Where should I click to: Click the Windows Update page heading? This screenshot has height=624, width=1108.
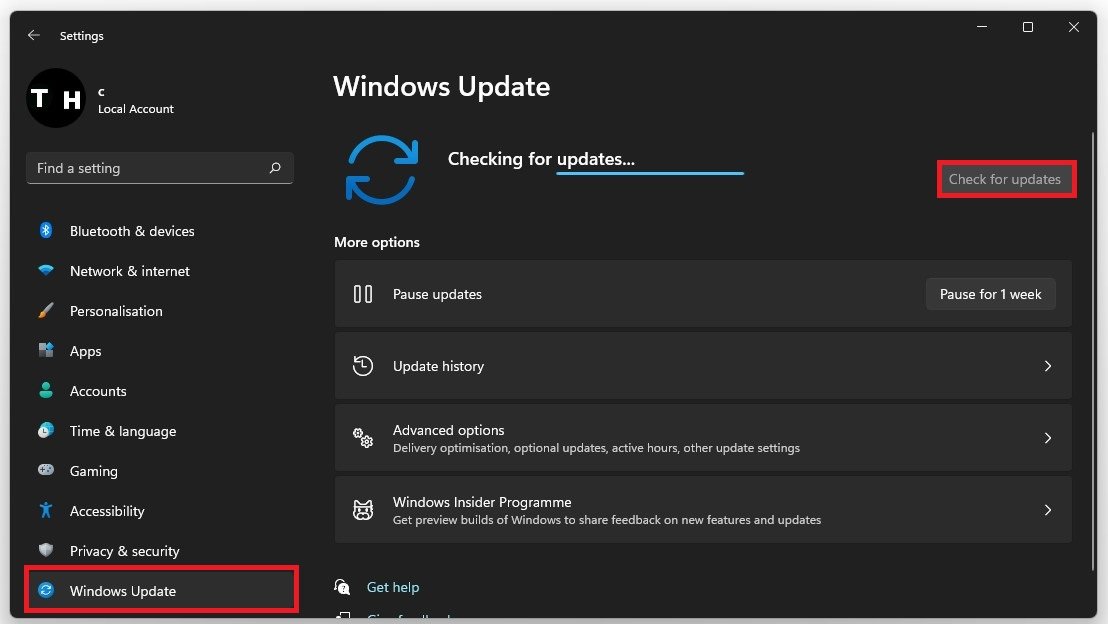point(442,86)
